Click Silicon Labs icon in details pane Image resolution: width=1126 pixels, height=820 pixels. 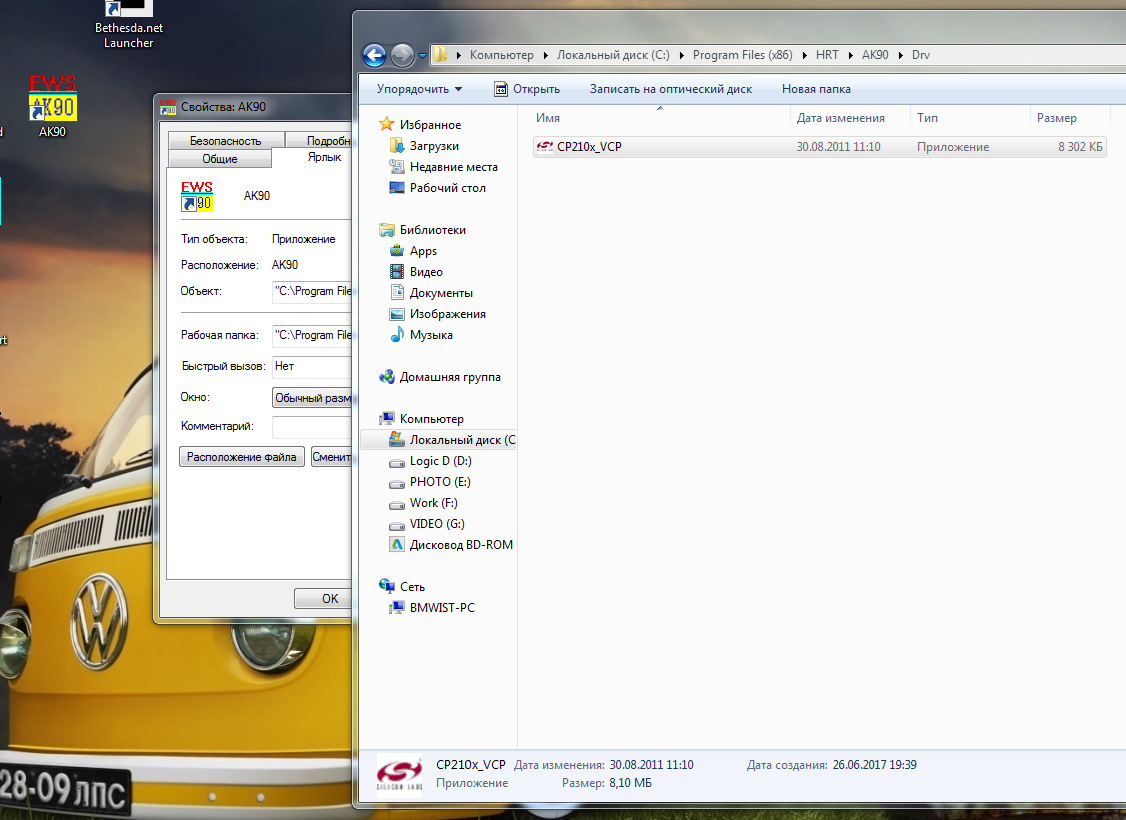click(x=399, y=774)
